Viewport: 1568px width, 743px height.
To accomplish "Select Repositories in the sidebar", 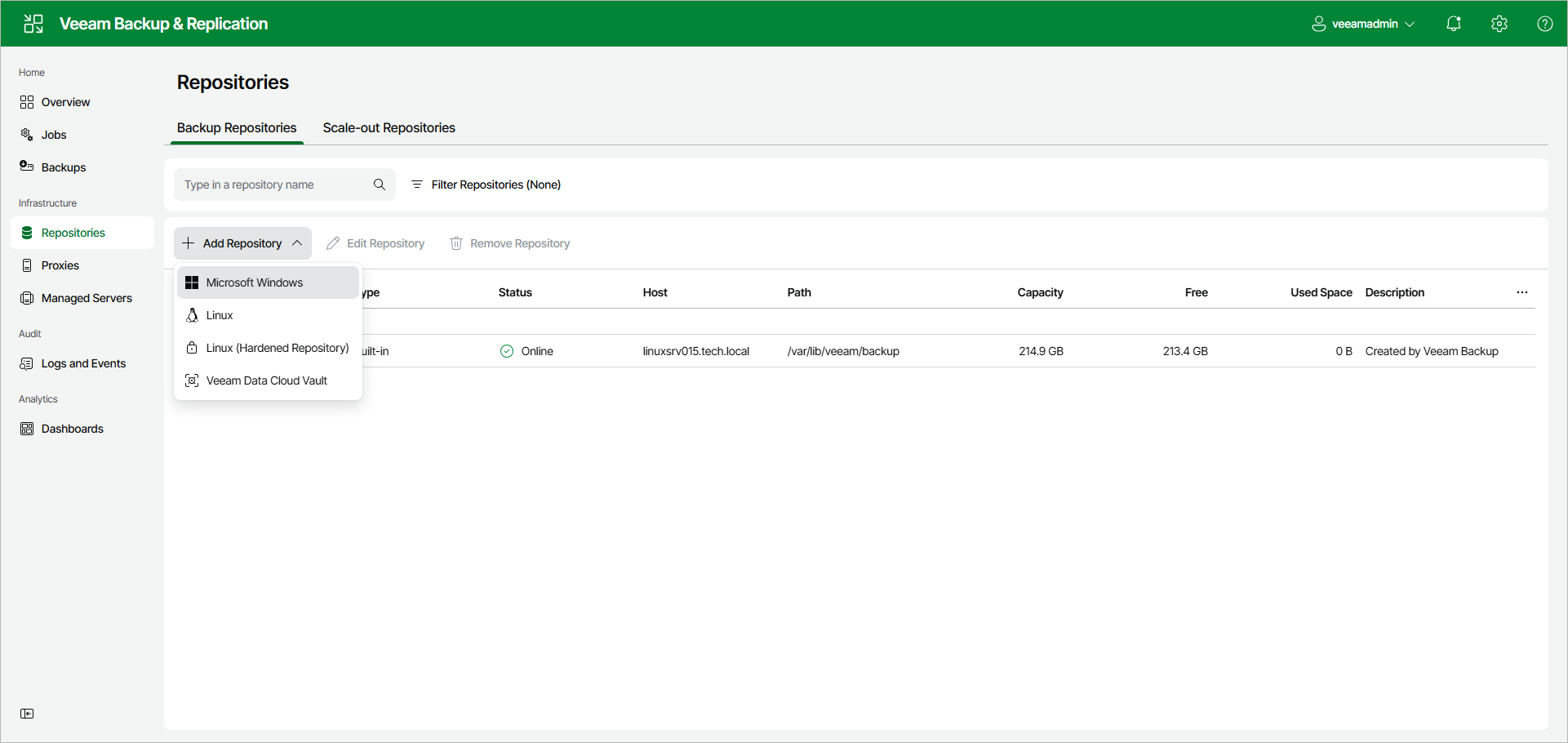I will pyautogui.click(x=82, y=233).
